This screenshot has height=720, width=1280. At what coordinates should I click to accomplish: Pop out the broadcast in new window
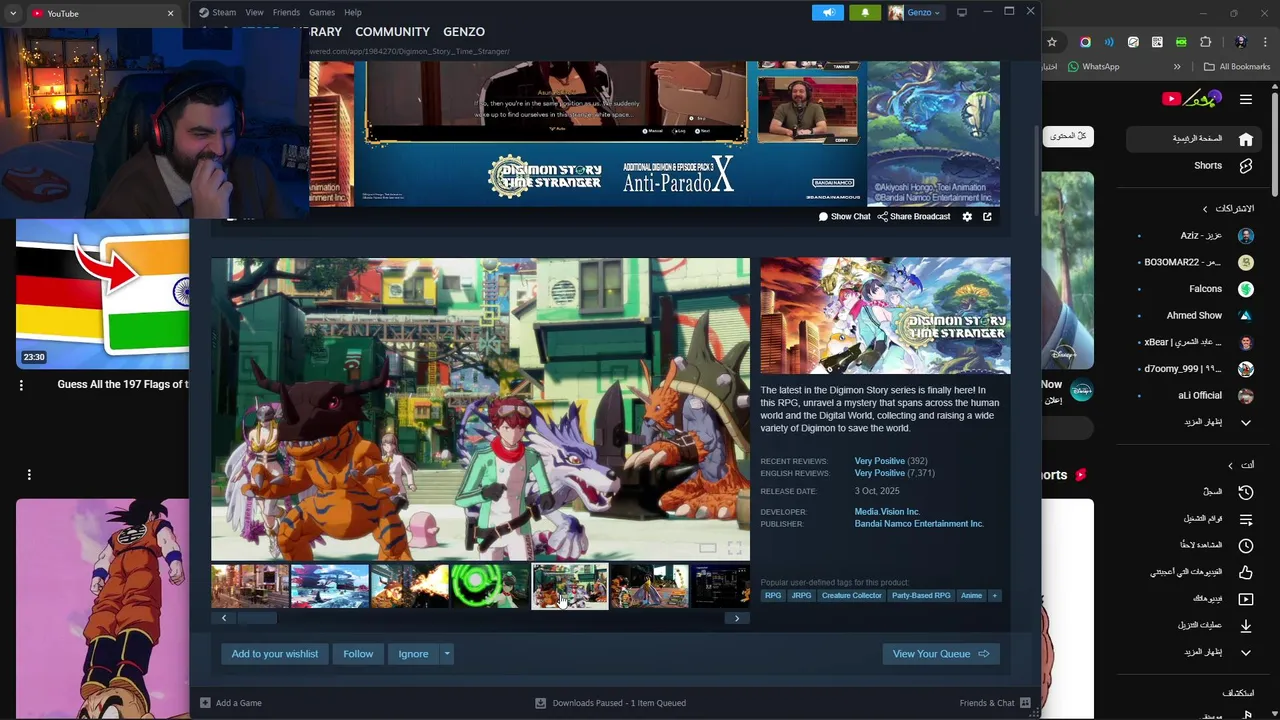[x=987, y=216]
